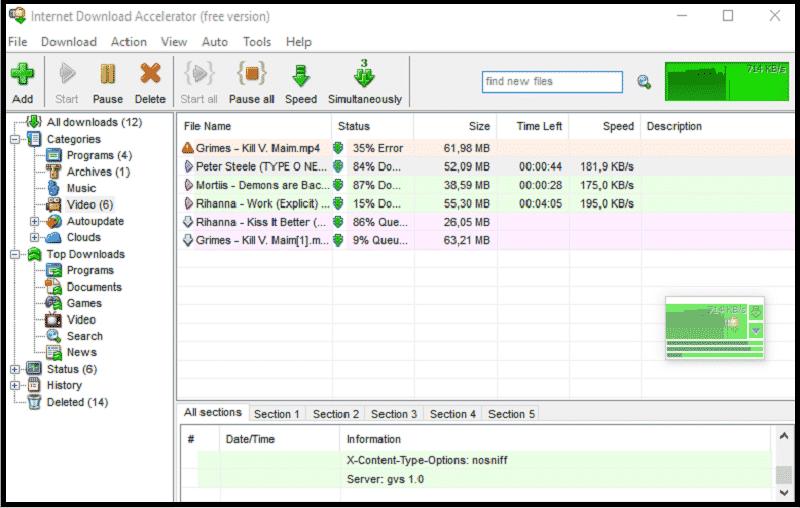Click floating window dropdown triangle
The width and height of the screenshot is (800, 508).
756,331
